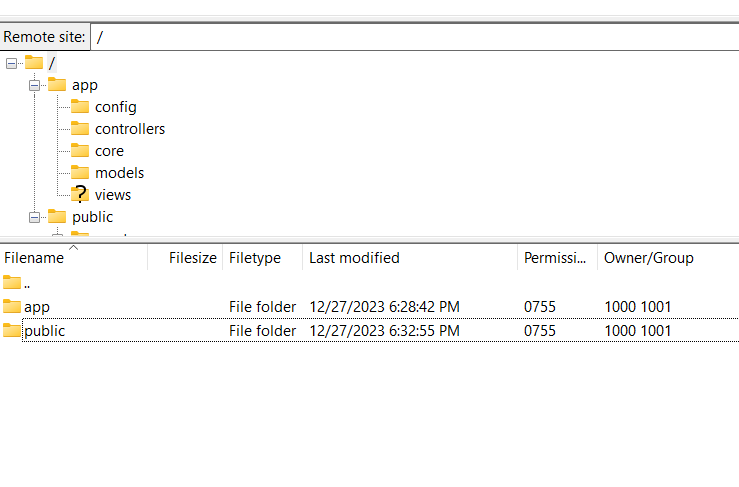Screen dimensions: 739x487
Task: Click the config folder icon in tree
Action: [80, 107]
